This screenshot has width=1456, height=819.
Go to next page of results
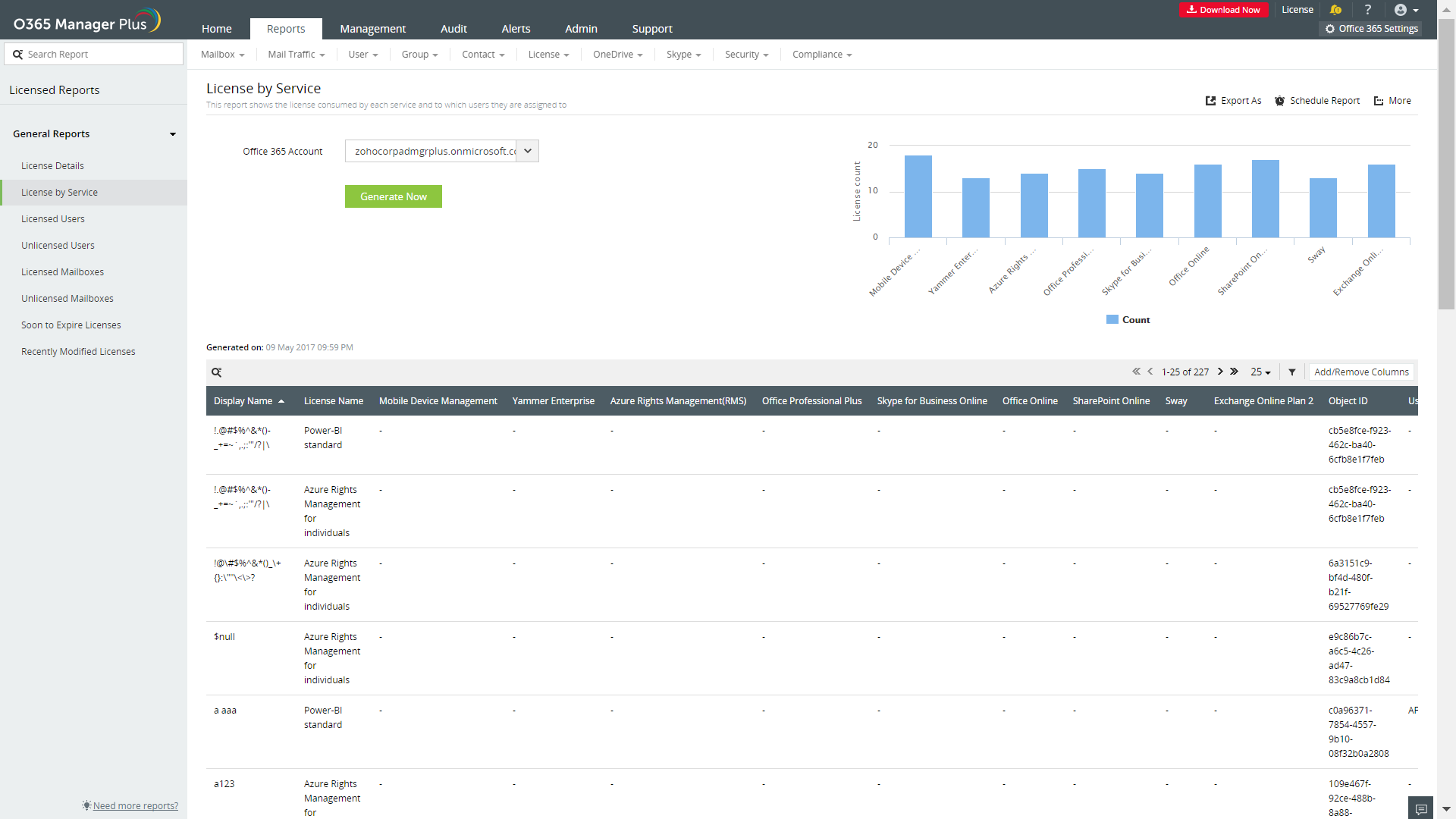point(1220,372)
